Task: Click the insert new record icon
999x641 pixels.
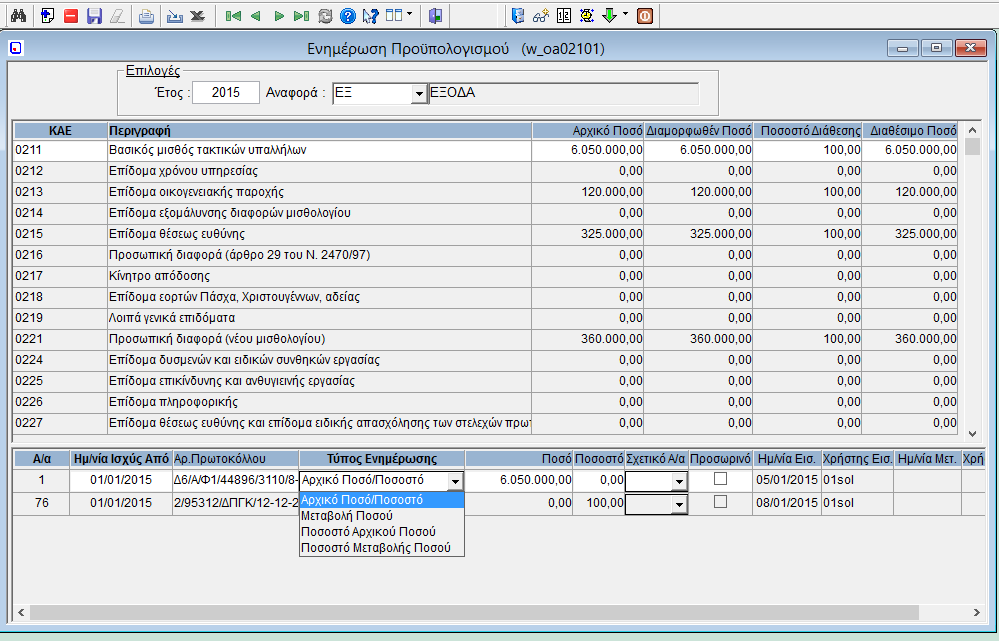Action: click(47, 15)
